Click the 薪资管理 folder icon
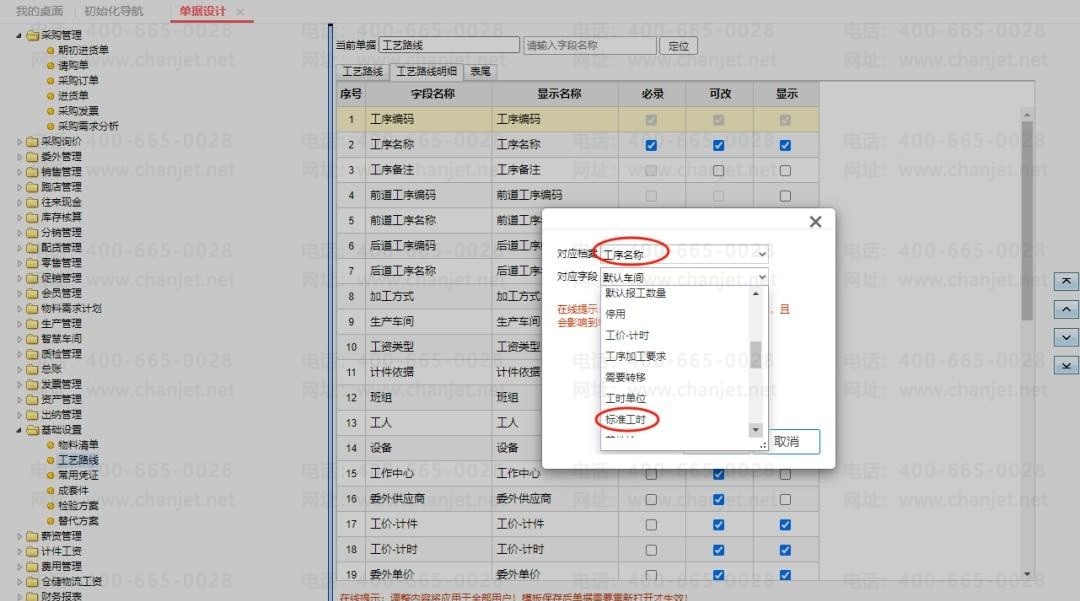The width and height of the screenshot is (1080, 601). [x=32, y=536]
